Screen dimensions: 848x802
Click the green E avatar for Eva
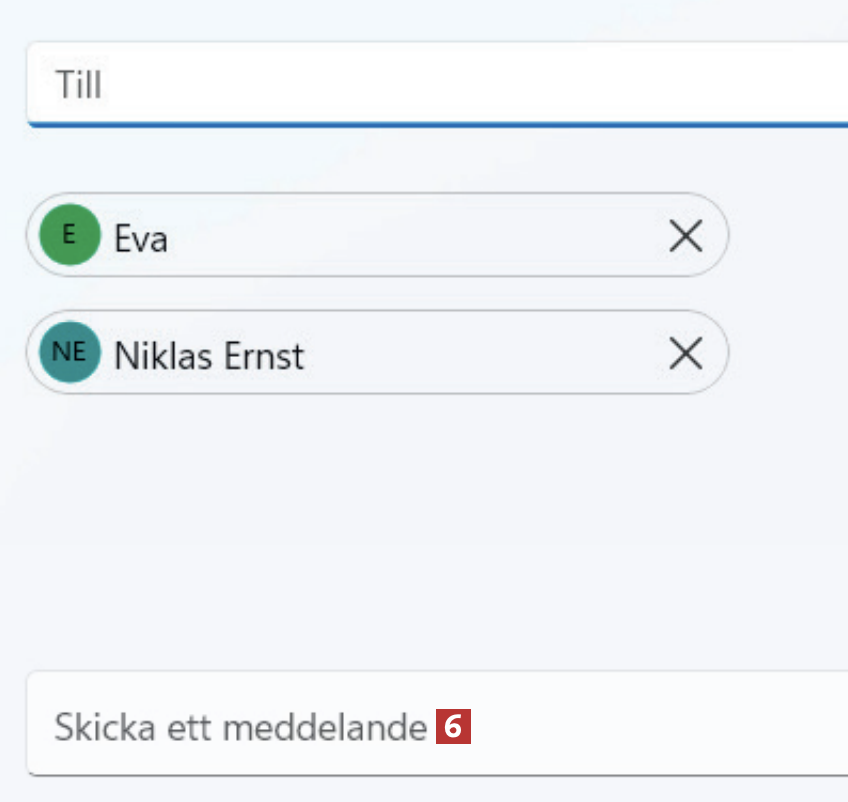point(69,235)
